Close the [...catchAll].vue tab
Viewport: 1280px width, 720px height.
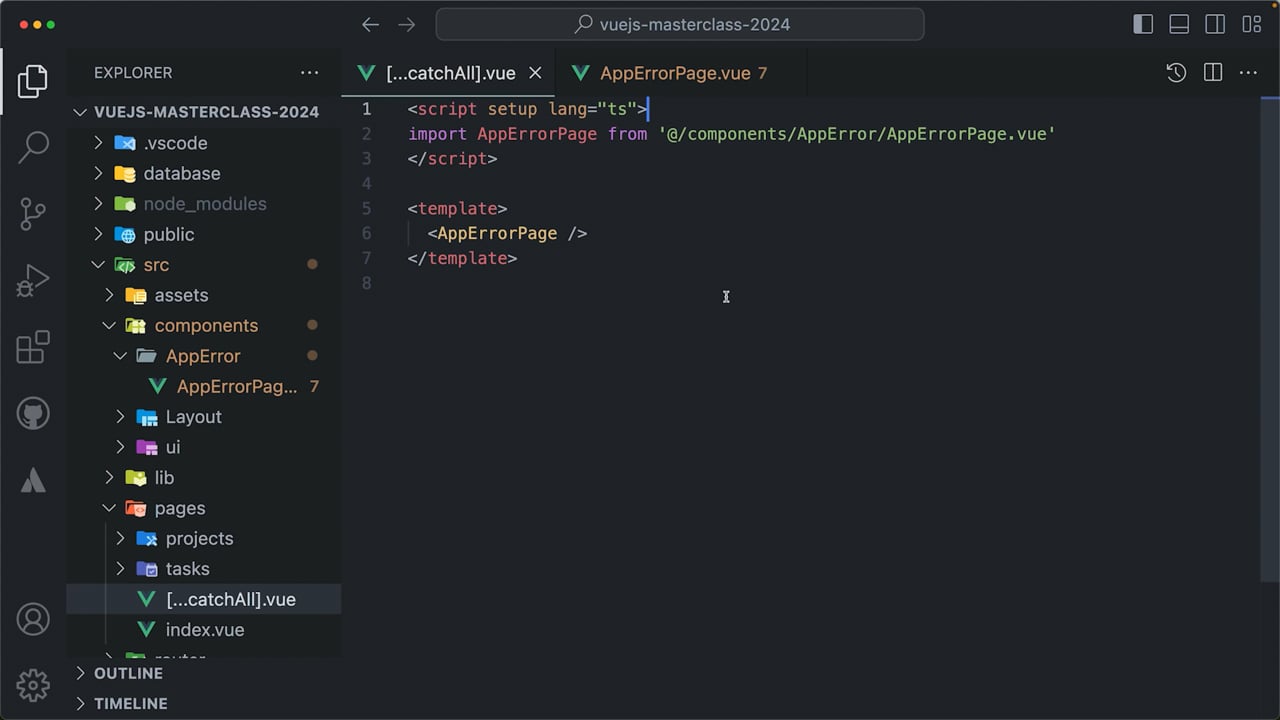[x=535, y=73]
